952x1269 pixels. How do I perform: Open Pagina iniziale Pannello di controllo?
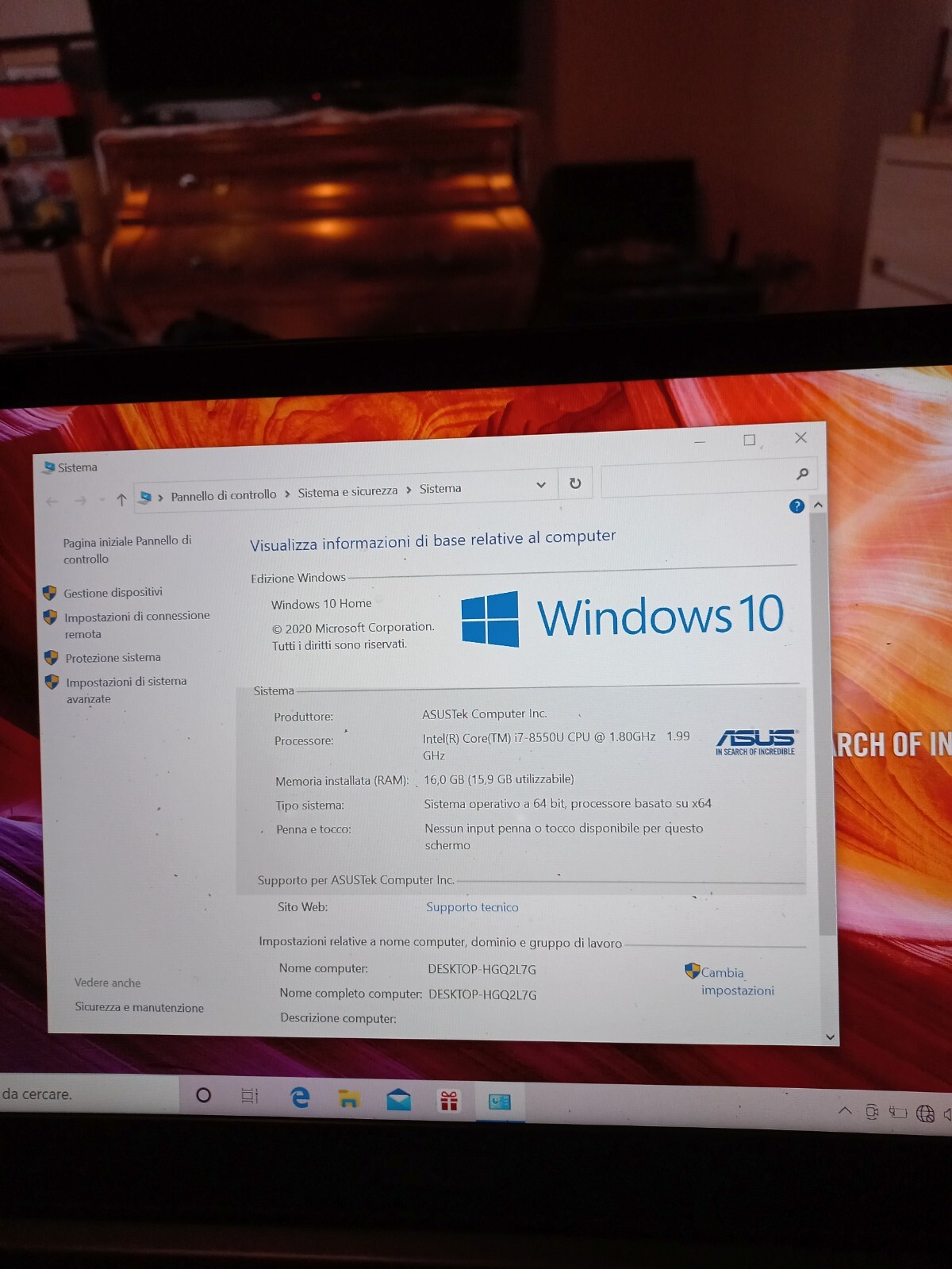point(127,550)
